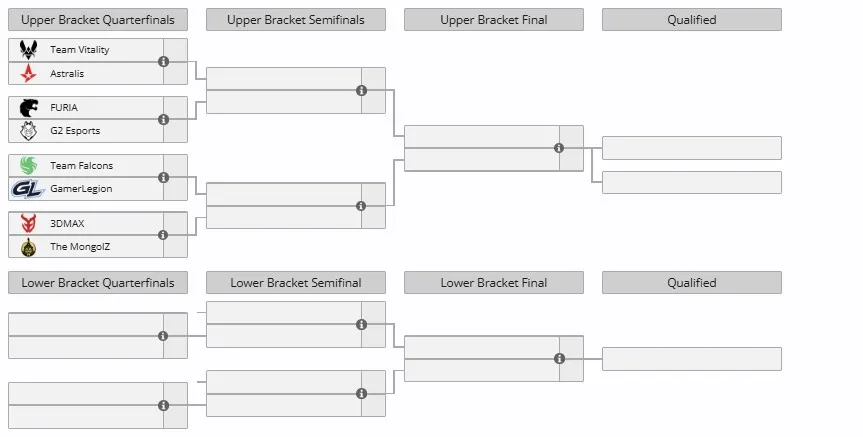
Task: Open info for FURIA vs G2 match
Action: 163,119
